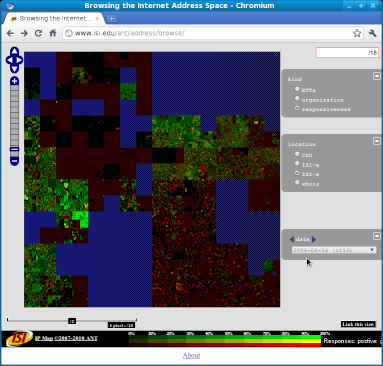This screenshot has width=383, height=366.
Task: Select the RTTs kind option
Action: coord(297,89)
